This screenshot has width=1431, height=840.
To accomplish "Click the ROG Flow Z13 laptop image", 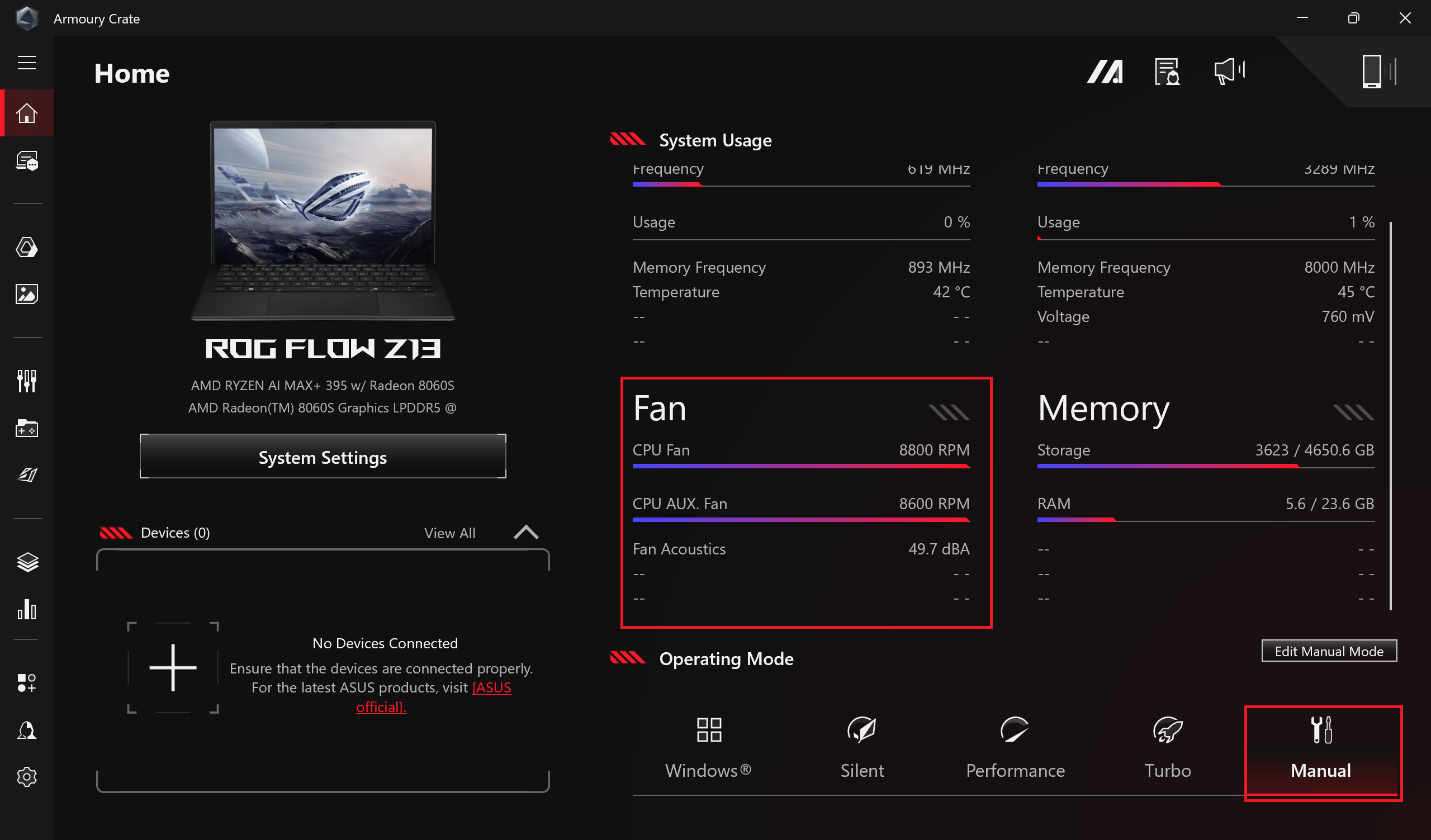I will pos(323,221).
